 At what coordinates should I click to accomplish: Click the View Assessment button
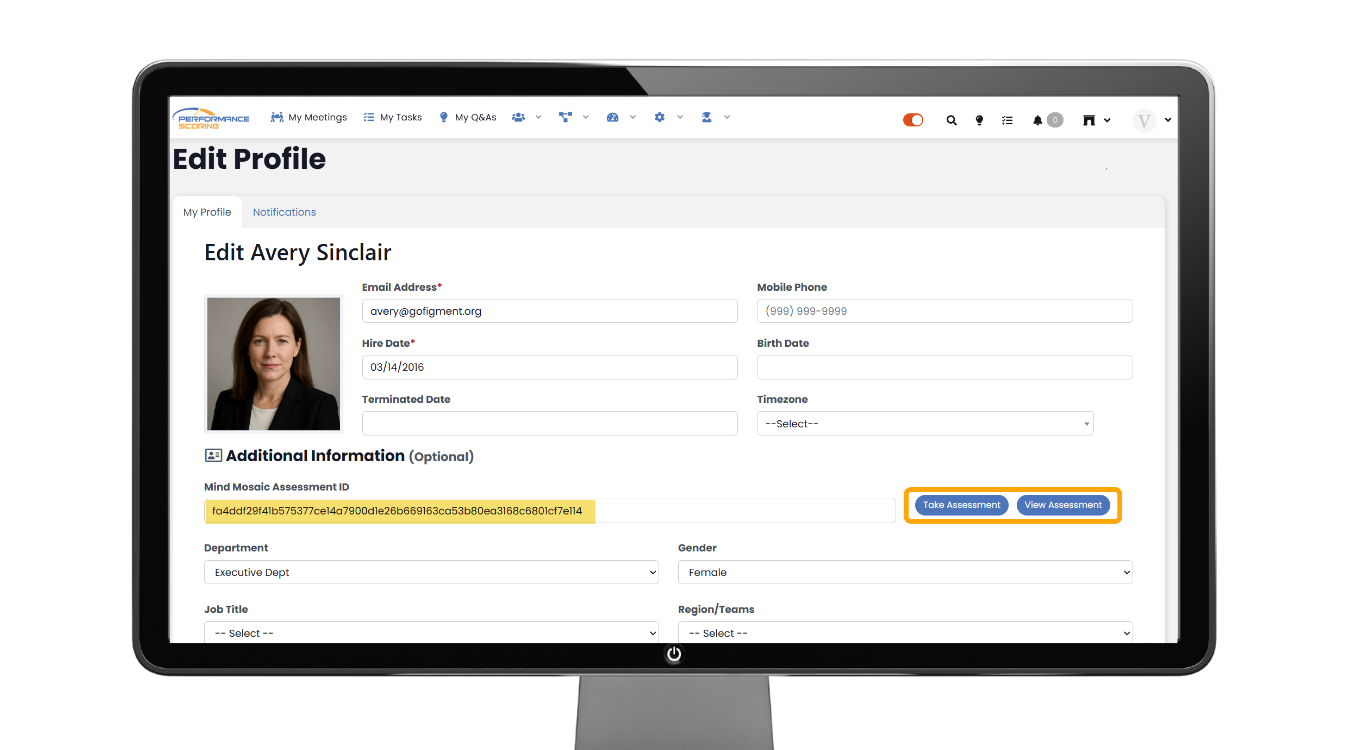(x=1063, y=505)
